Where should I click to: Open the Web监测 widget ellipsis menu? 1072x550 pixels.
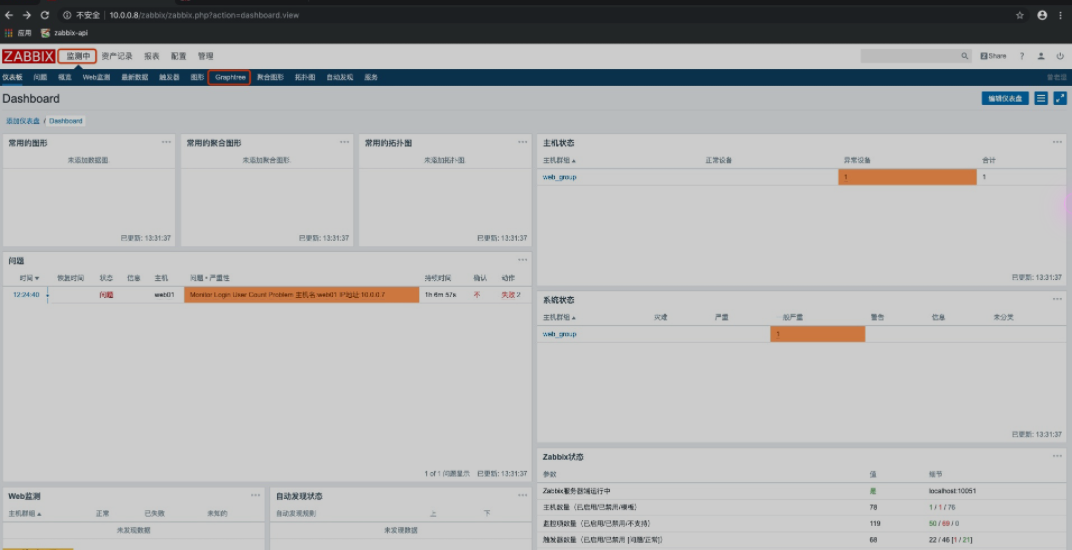pos(255,495)
